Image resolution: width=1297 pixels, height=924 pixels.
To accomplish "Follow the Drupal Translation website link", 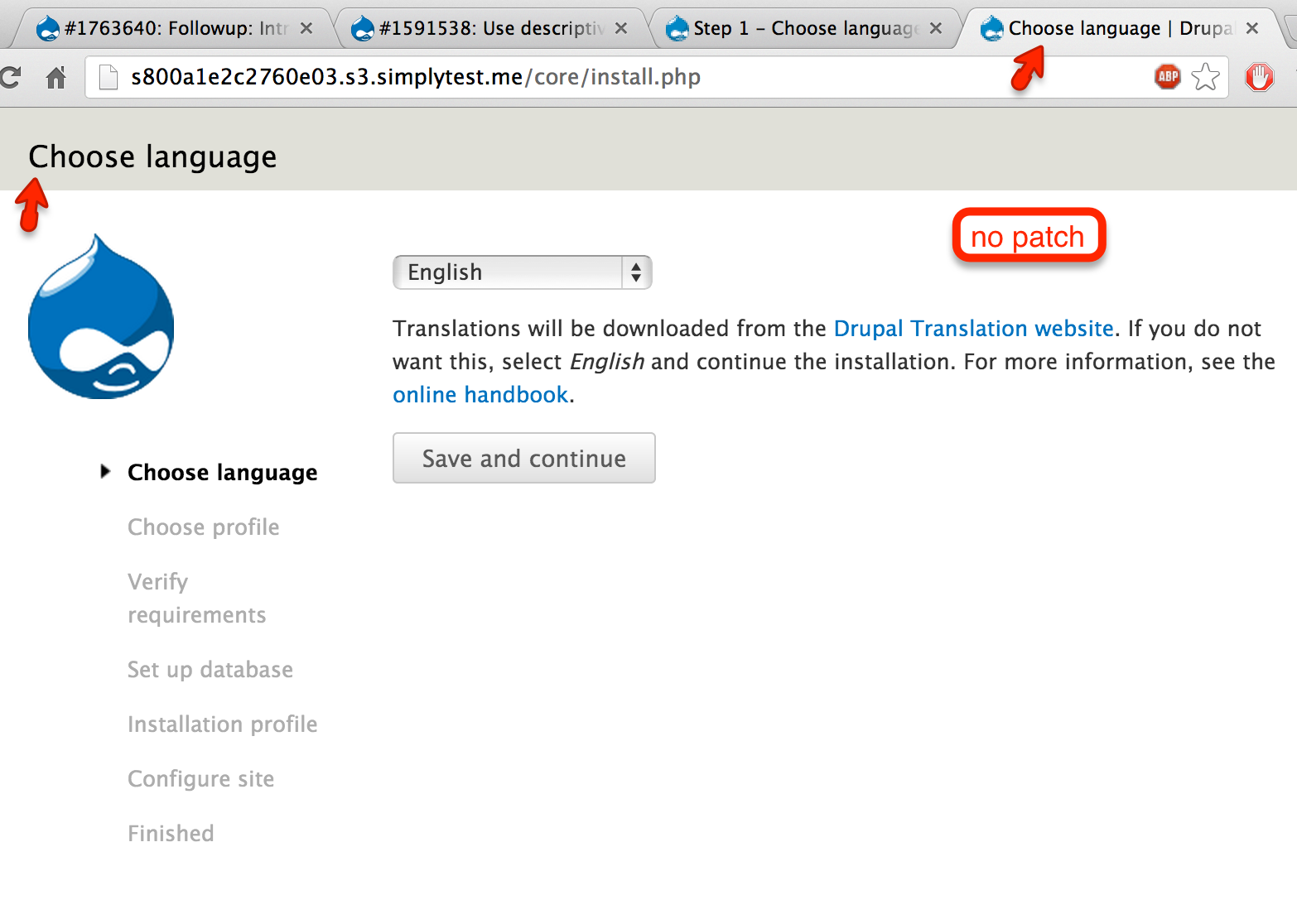I will coord(973,329).
